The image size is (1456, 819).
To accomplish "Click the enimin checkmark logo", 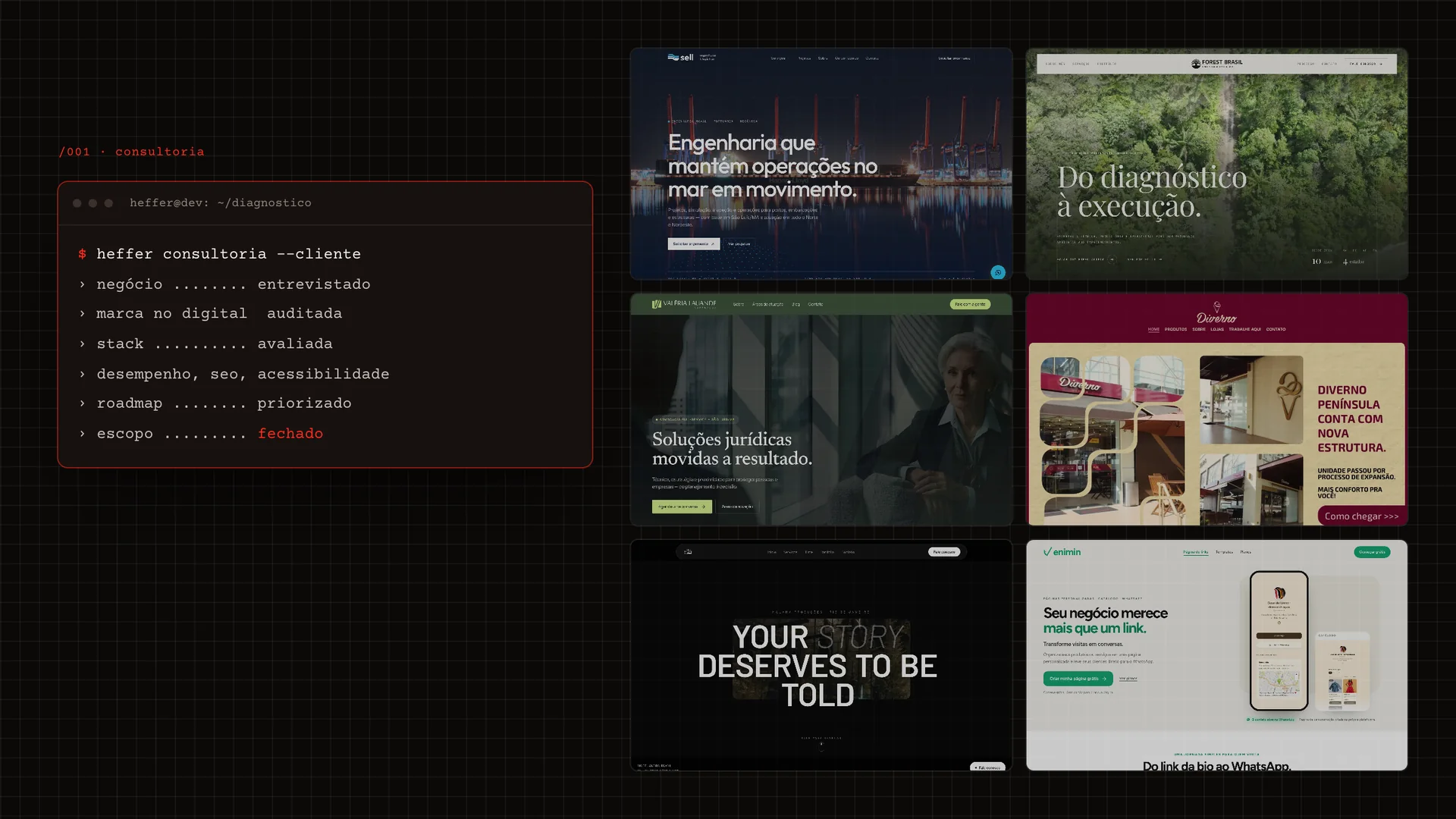I will pyautogui.click(x=1062, y=552).
